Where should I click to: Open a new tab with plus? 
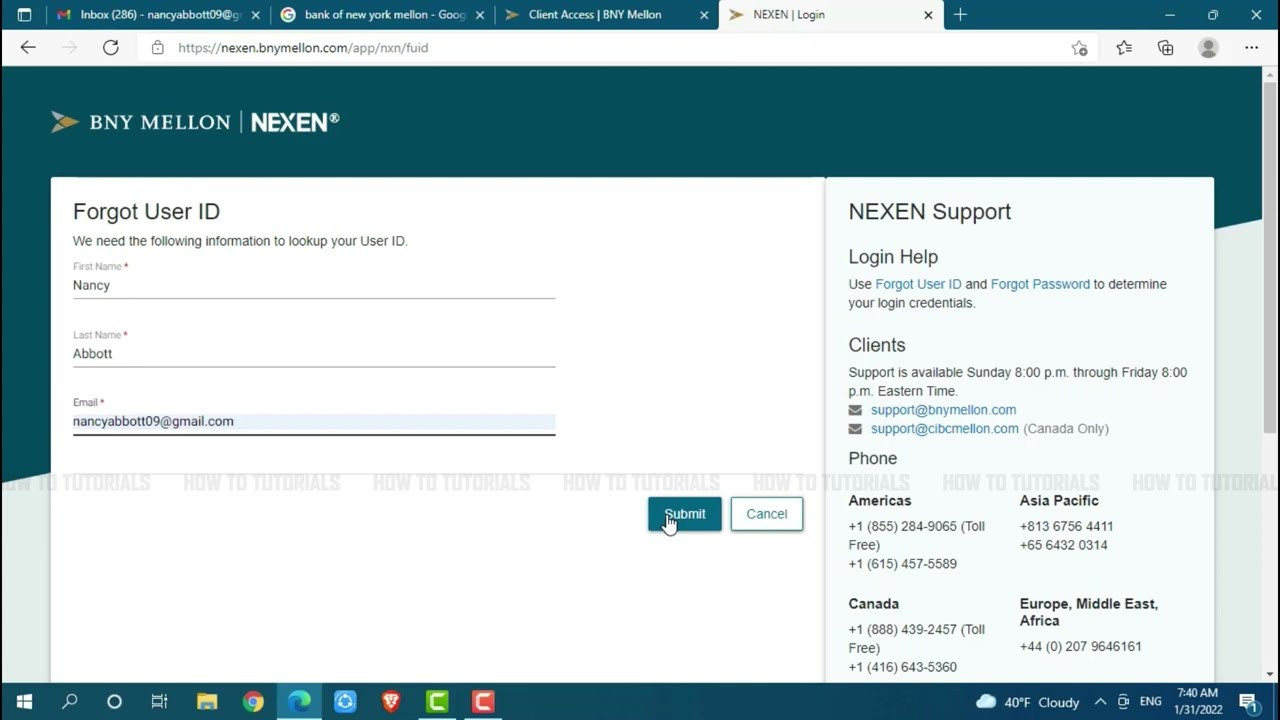[960, 15]
